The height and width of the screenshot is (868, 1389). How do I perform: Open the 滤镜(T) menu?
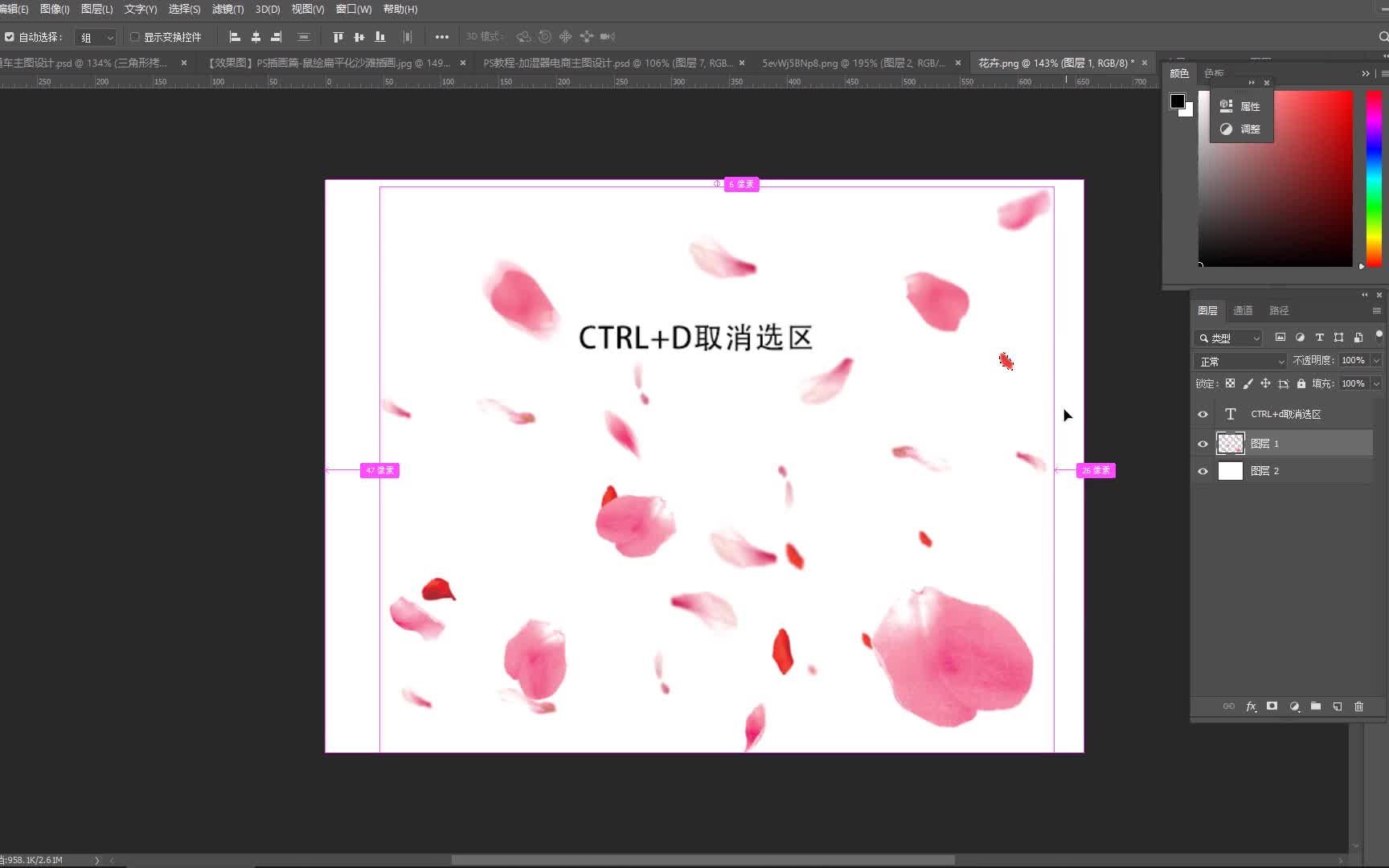click(227, 10)
